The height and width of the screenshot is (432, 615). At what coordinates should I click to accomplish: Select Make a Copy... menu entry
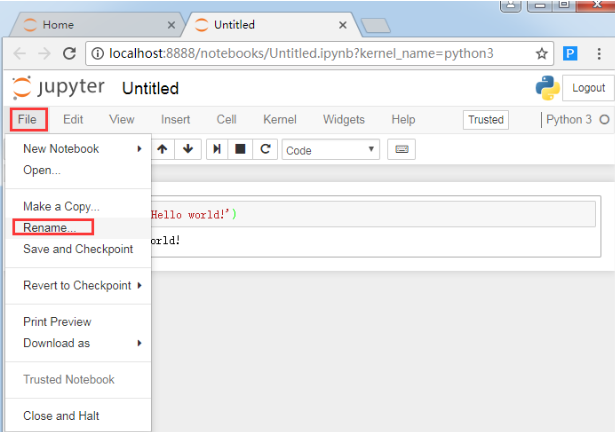[x=78, y=206]
